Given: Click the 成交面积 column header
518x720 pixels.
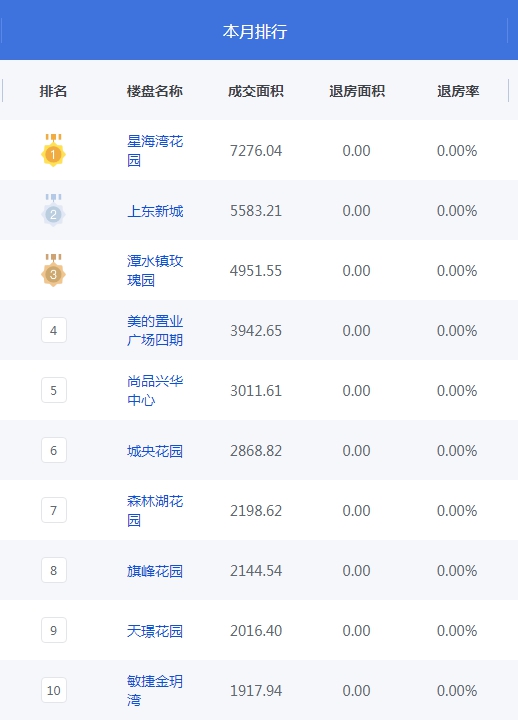Looking at the screenshot, I should coord(256,91).
